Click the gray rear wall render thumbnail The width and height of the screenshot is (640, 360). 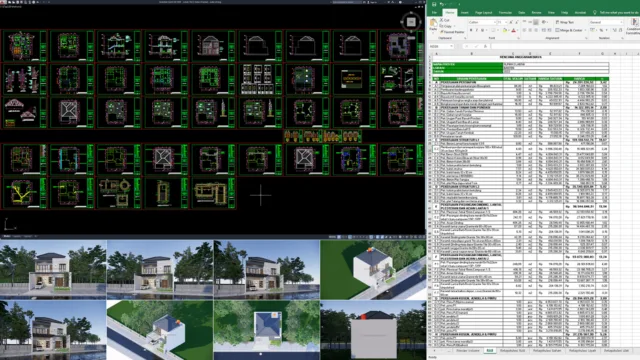tap(373, 331)
